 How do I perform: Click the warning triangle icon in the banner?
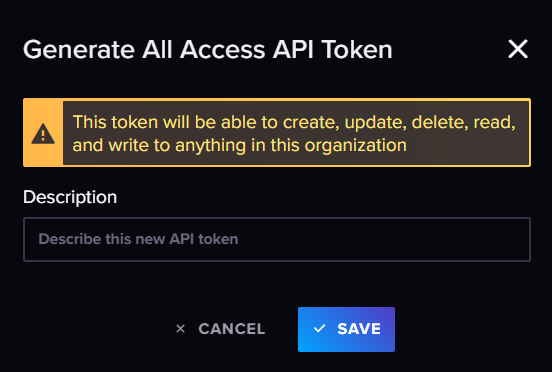43,134
